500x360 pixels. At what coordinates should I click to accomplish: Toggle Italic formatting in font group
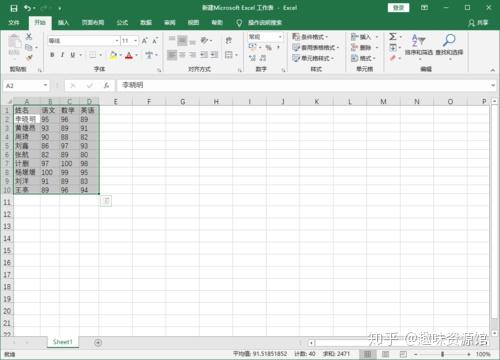pyautogui.click(x=62, y=55)
